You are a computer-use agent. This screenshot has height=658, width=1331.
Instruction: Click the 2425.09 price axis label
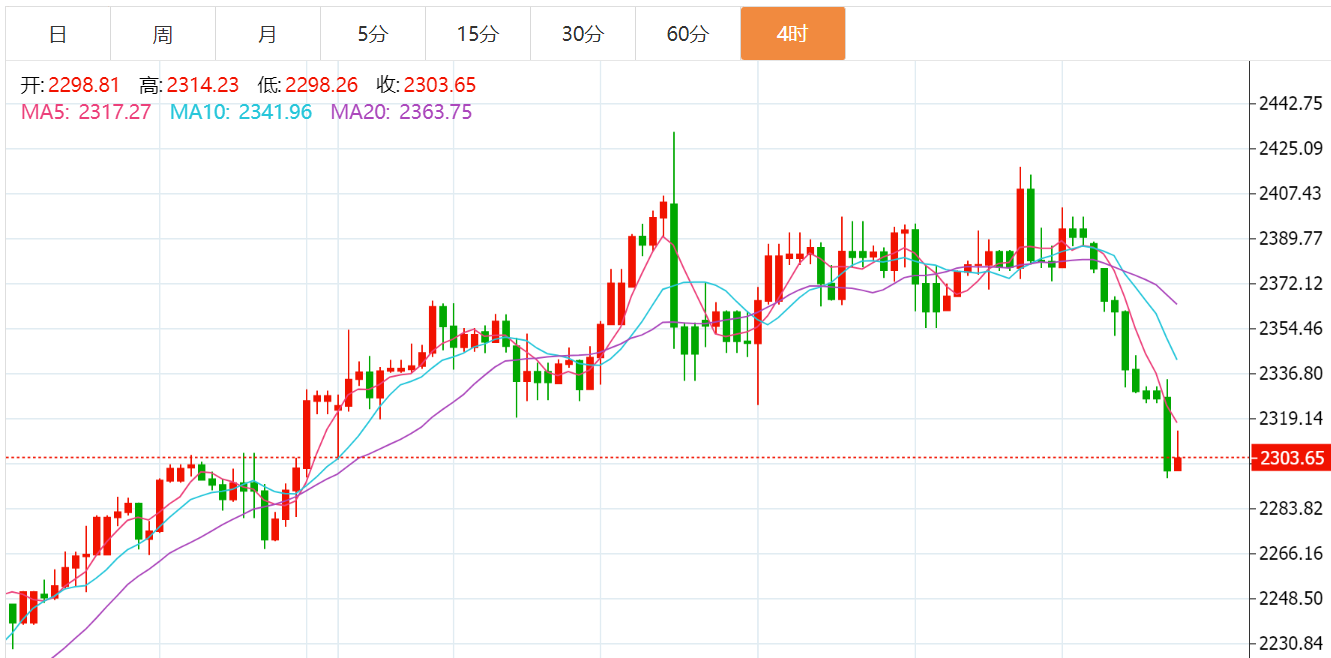coord(1290,149)
